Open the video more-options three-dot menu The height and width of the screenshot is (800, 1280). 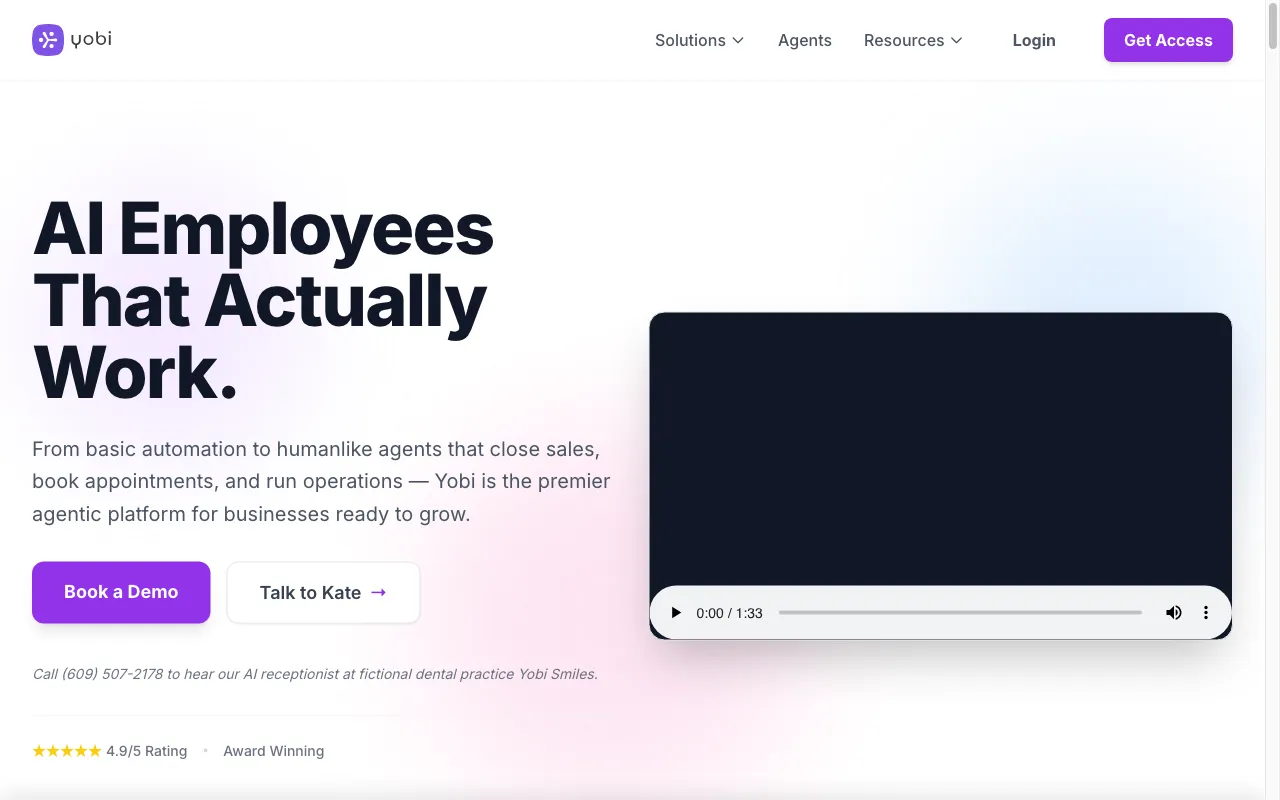coord(1206,613)
